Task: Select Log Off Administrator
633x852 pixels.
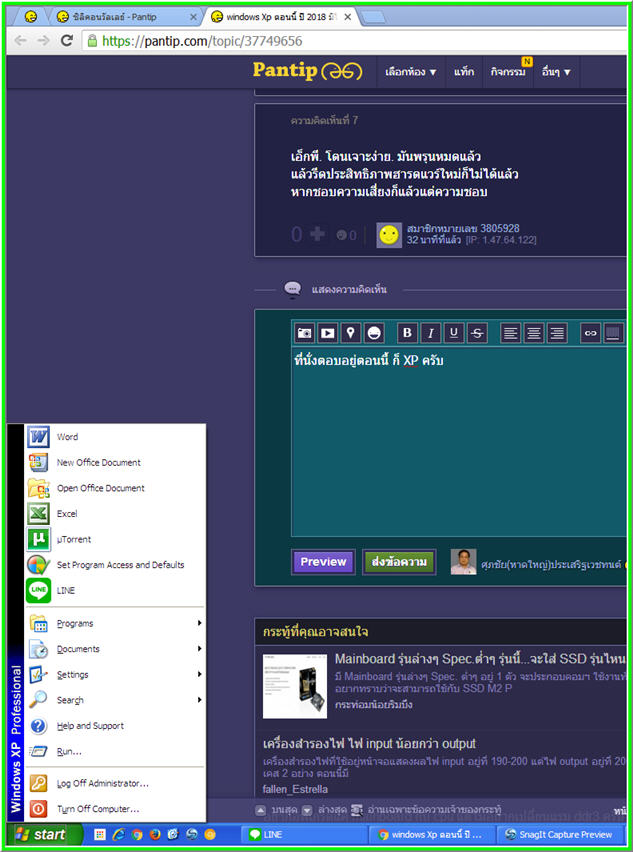Action: 115,784
